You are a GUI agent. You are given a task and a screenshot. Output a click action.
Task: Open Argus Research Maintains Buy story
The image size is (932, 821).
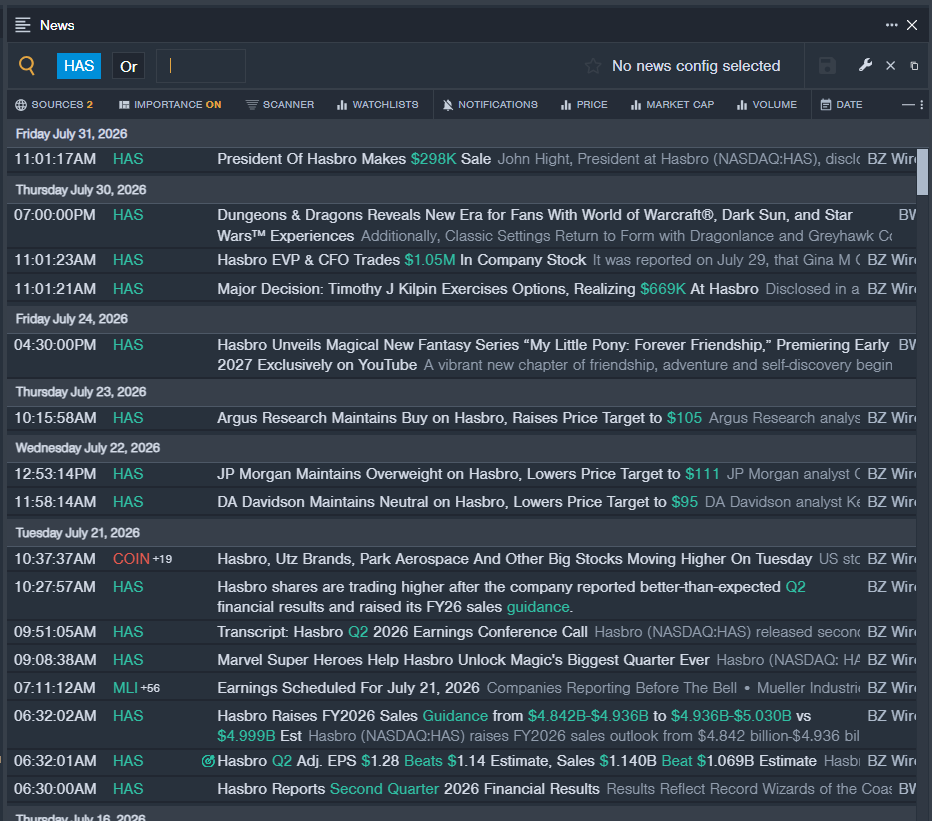(459, 418)
